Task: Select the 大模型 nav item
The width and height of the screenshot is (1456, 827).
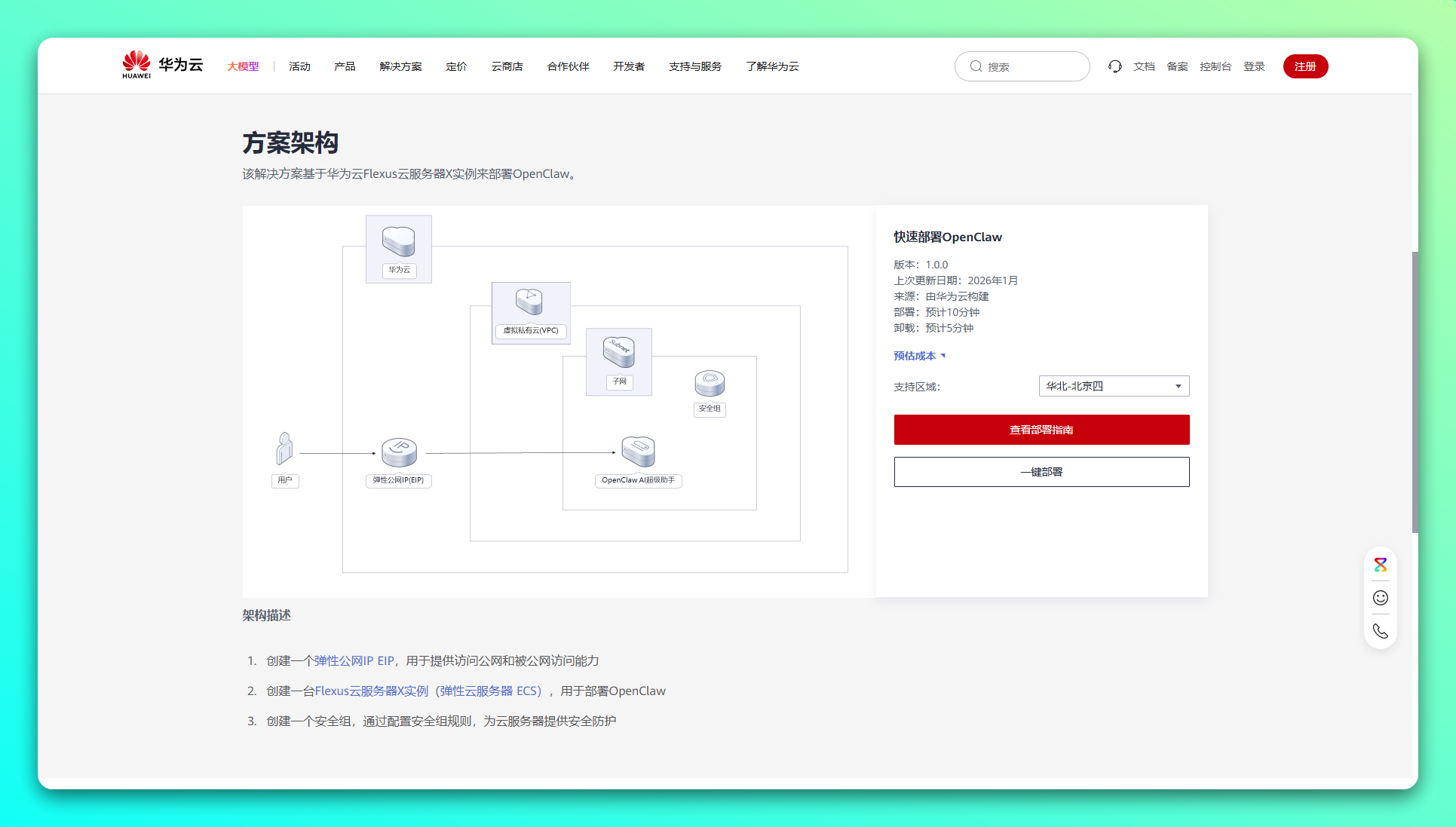Action: point(243,66)
